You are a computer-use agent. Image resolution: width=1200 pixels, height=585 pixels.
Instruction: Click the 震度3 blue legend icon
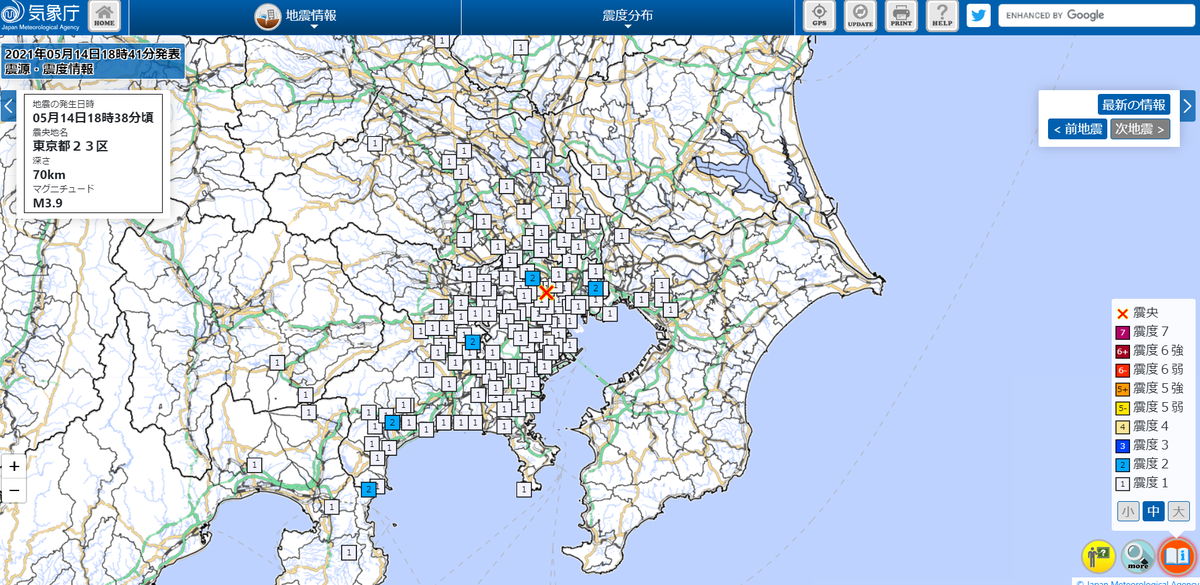tap(1123, 446)
